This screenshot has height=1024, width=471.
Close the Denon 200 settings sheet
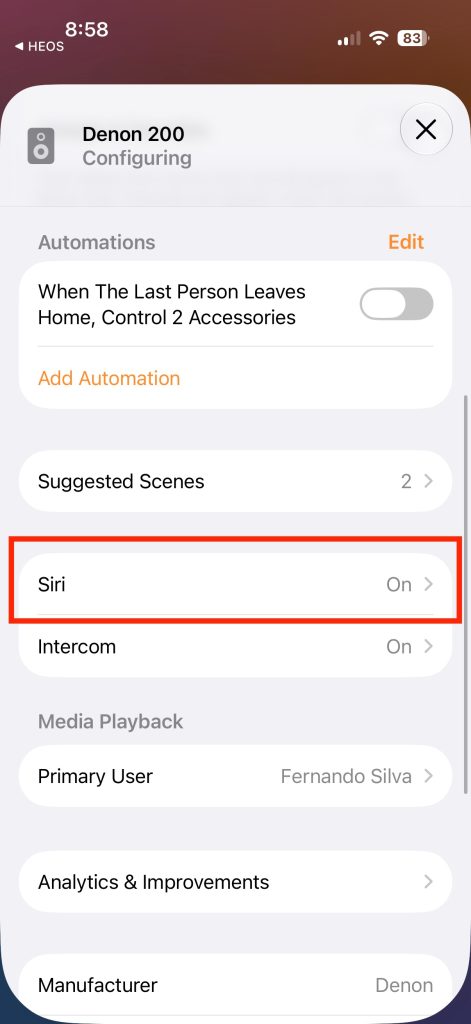point(426,129)
